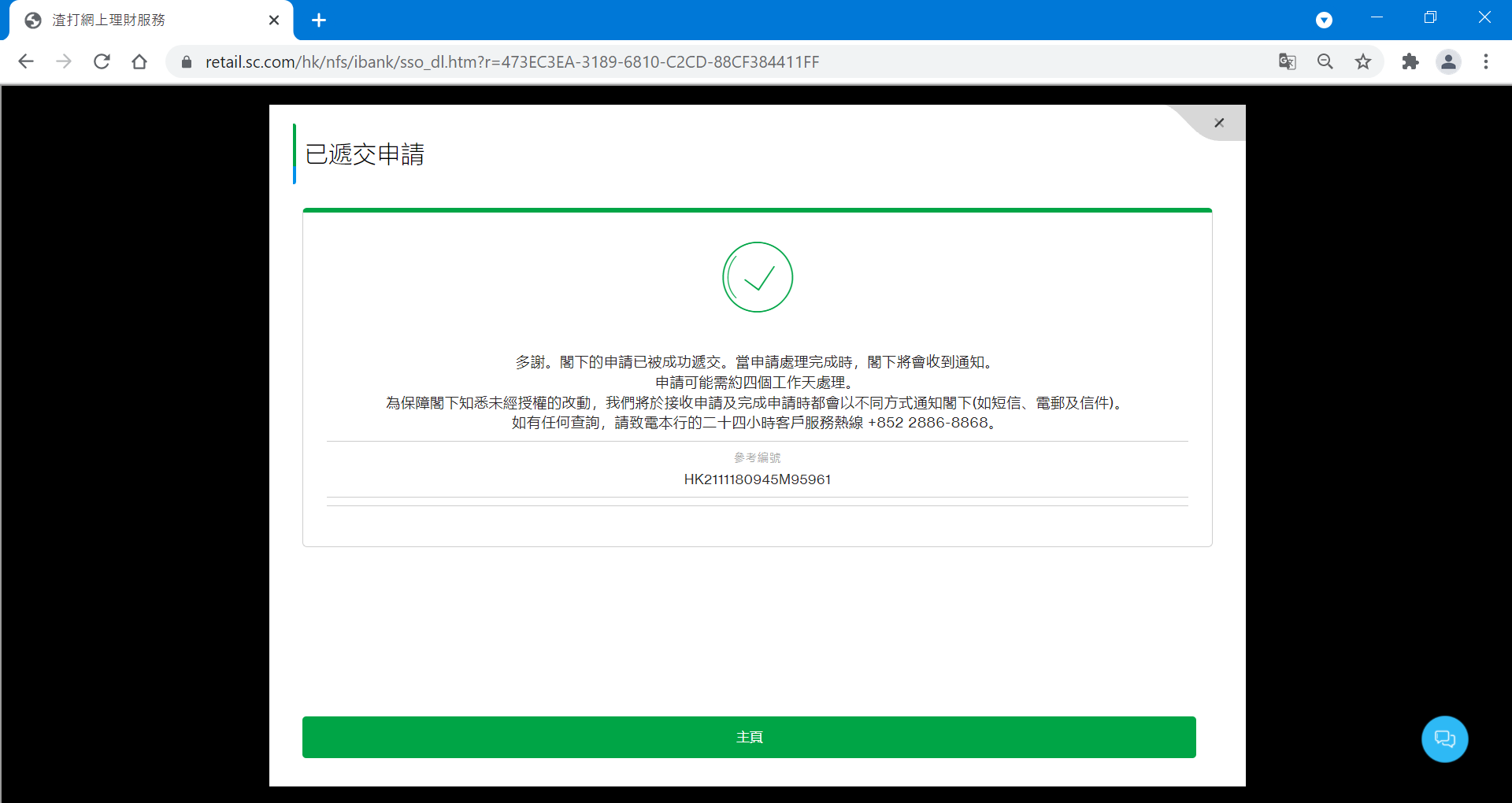The width and height of the screenshot is (1512, 803).
Task: Click the site security padlock icon
Action: (187, 61)
